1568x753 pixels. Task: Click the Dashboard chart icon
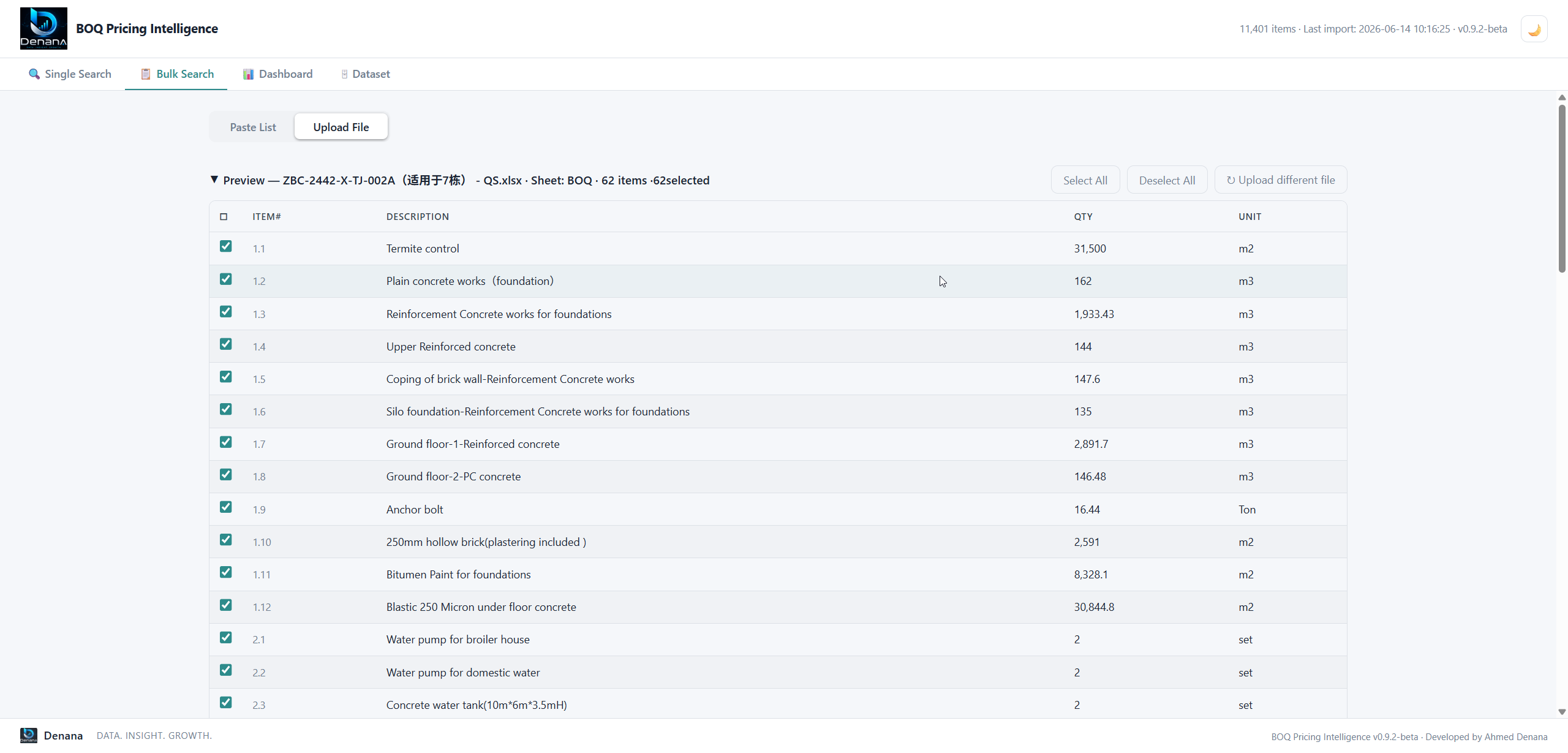[248, 74]
